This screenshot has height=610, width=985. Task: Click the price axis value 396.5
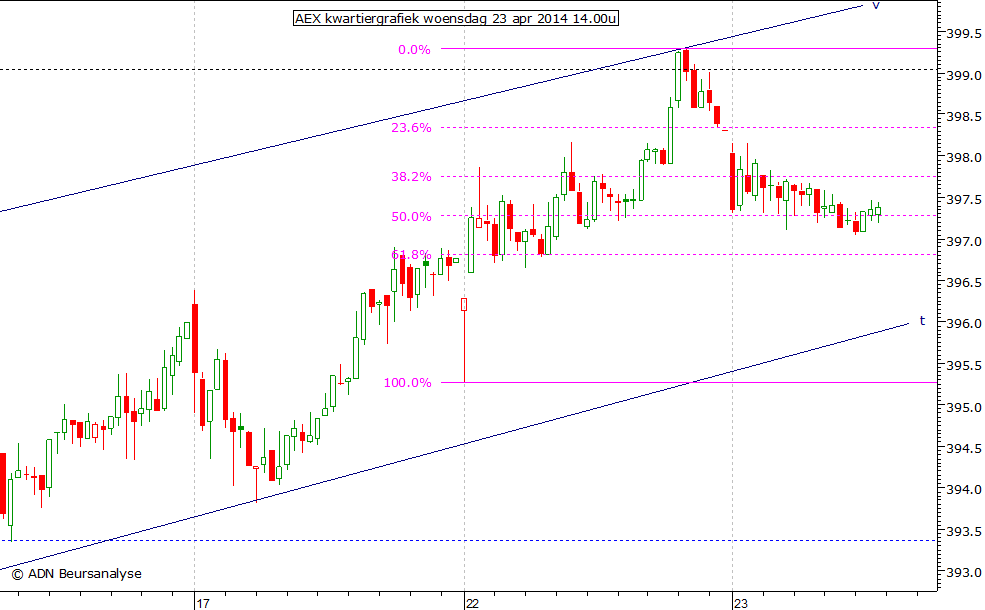(964, 283)
